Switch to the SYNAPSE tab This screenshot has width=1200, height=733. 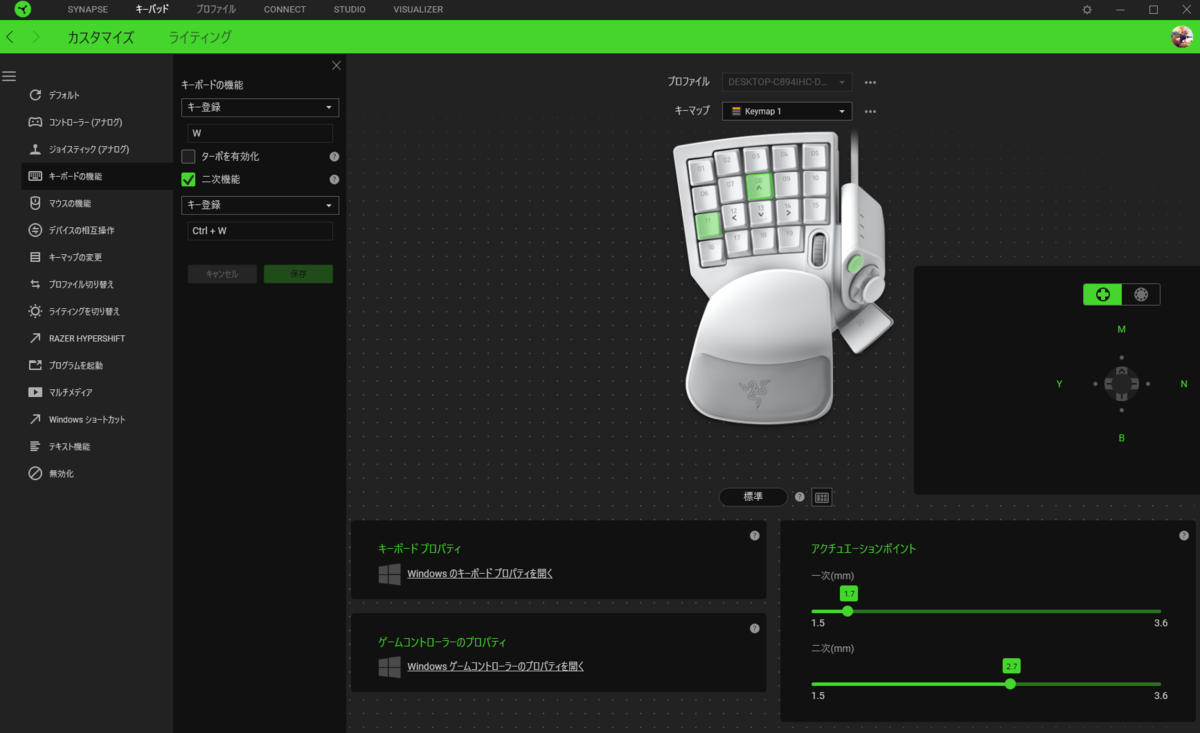pyautogui.click(x=87, y=9)
